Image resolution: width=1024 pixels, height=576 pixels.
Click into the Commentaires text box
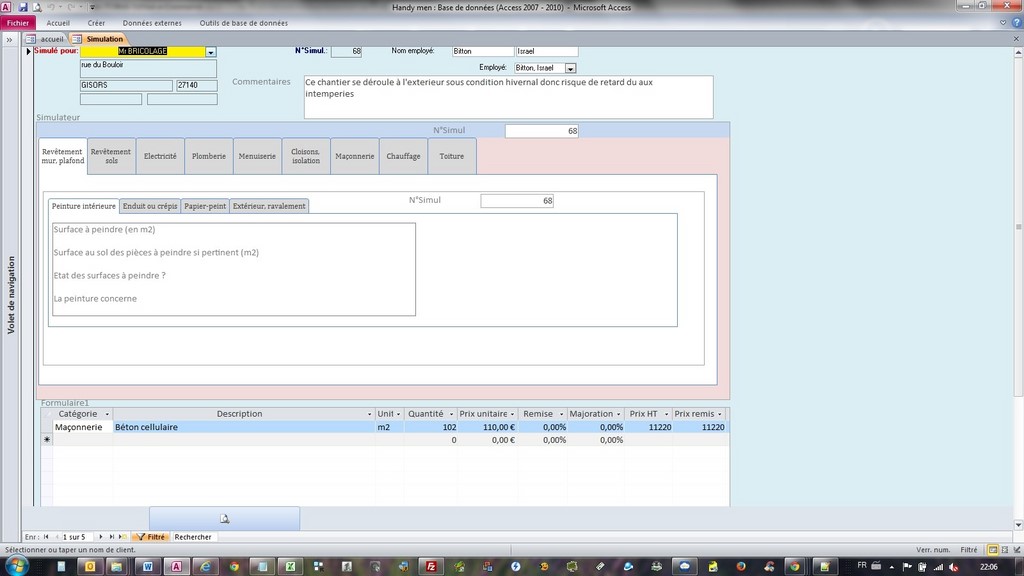click(x=508, y=97)
